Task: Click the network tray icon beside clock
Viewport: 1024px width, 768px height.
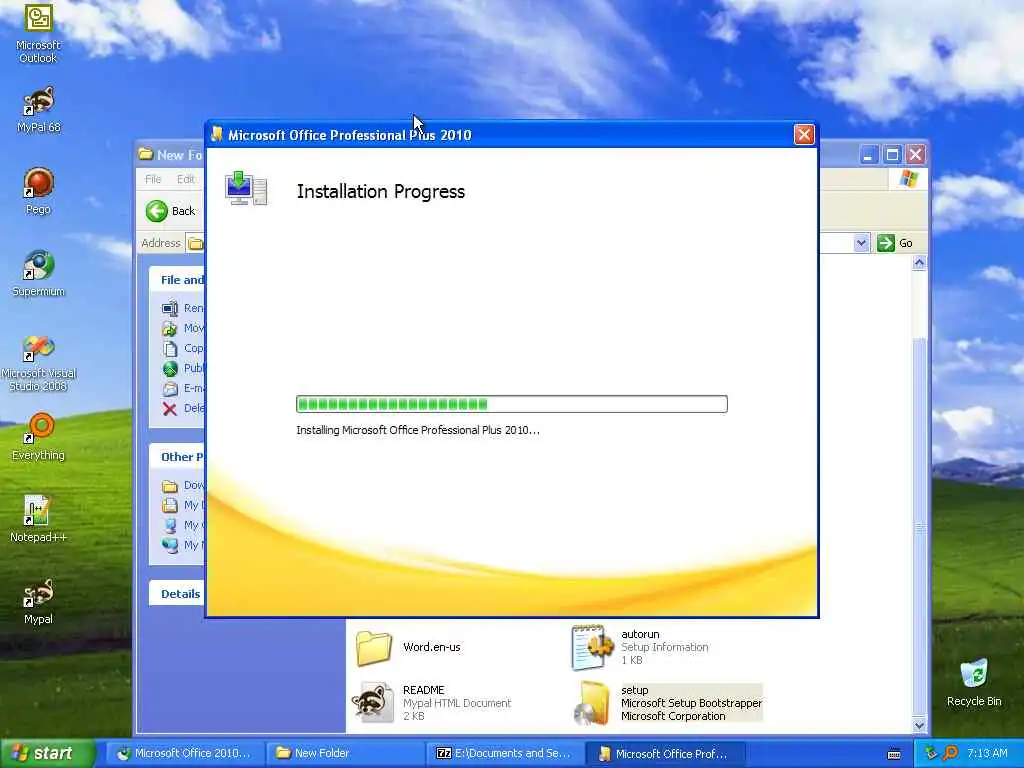Action: 931,754
